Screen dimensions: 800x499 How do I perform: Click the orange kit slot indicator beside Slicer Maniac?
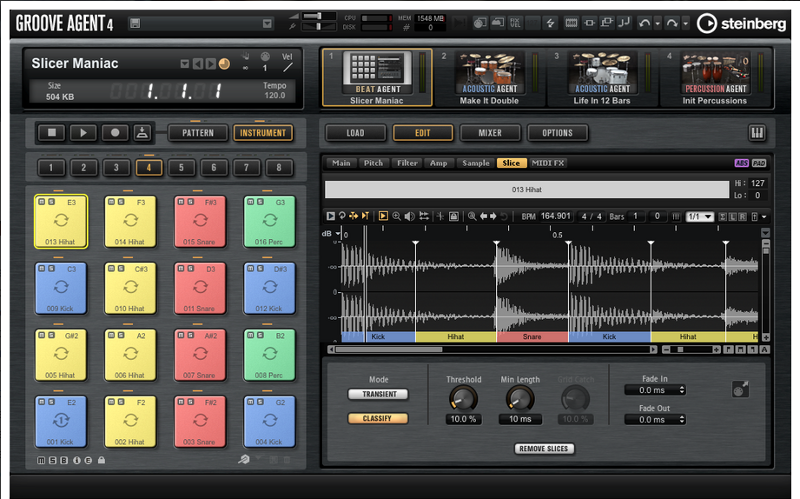224,64
